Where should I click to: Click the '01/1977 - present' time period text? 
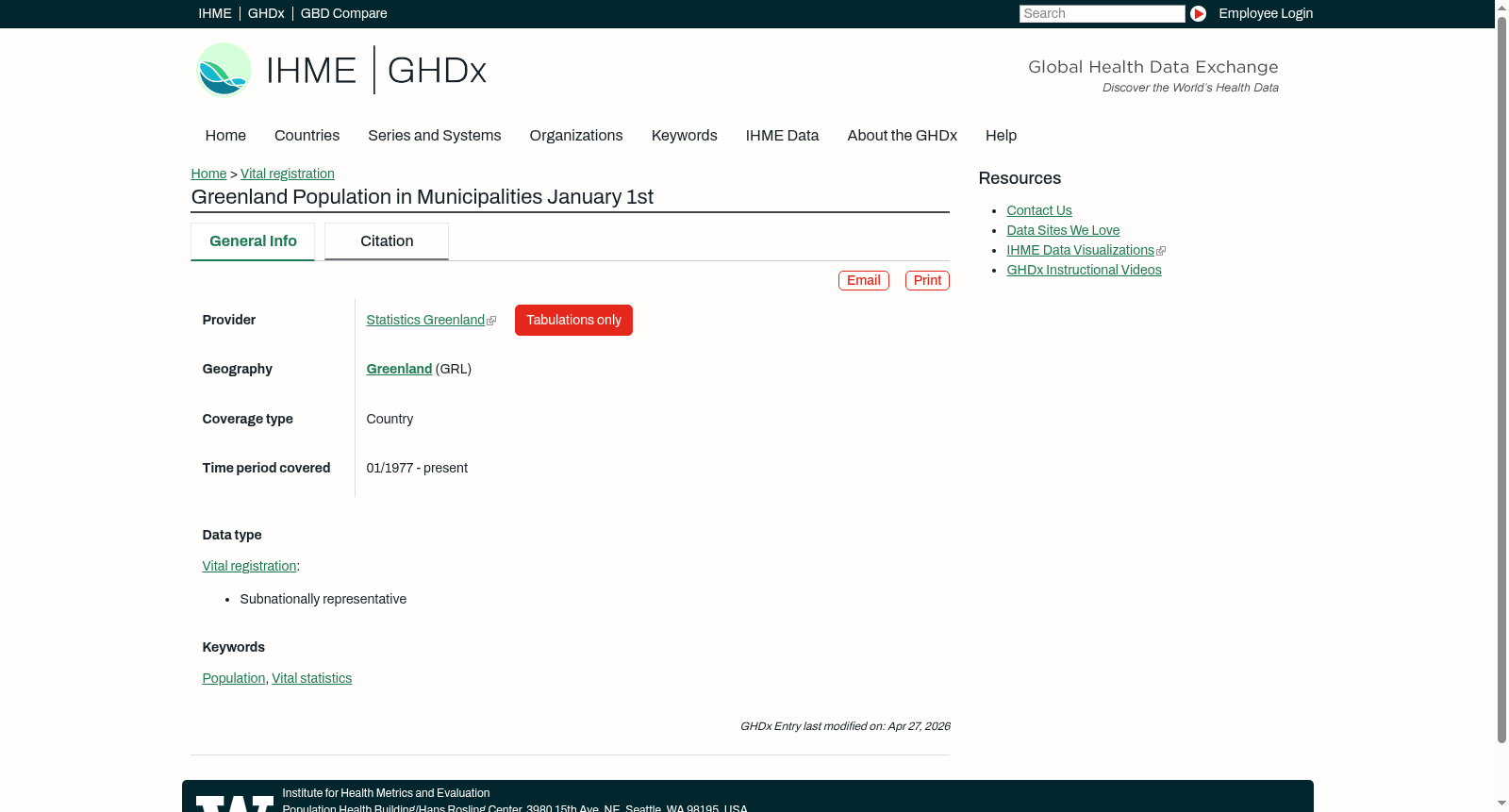point(417,468)
